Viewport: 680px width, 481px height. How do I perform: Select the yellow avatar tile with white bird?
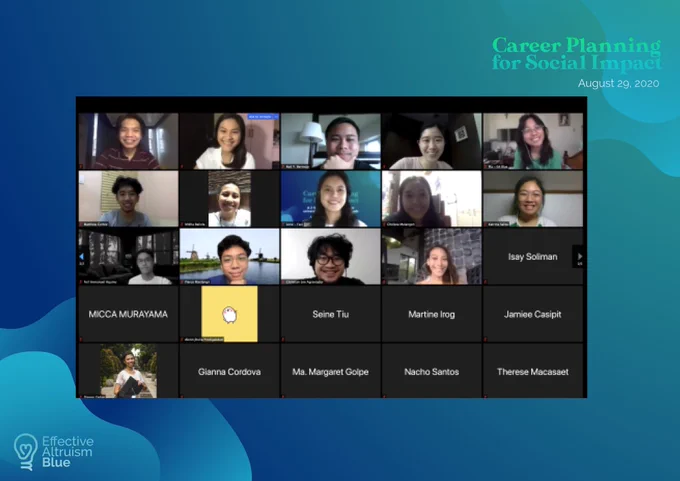229,314
